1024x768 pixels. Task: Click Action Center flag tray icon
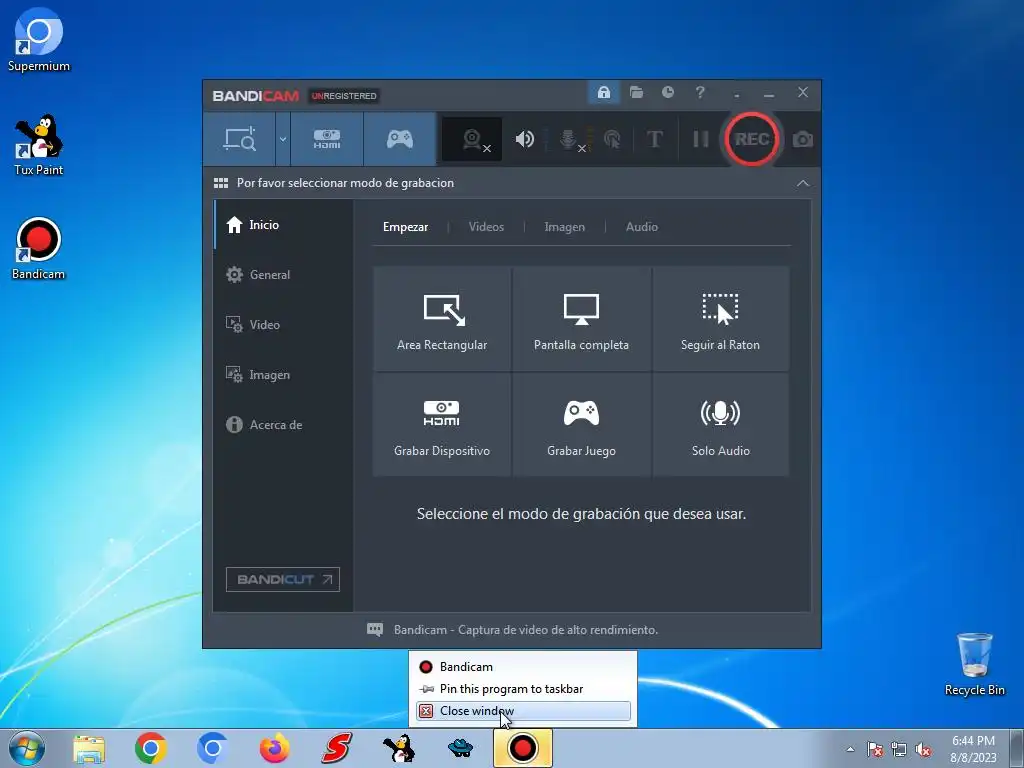click(875, 749)
